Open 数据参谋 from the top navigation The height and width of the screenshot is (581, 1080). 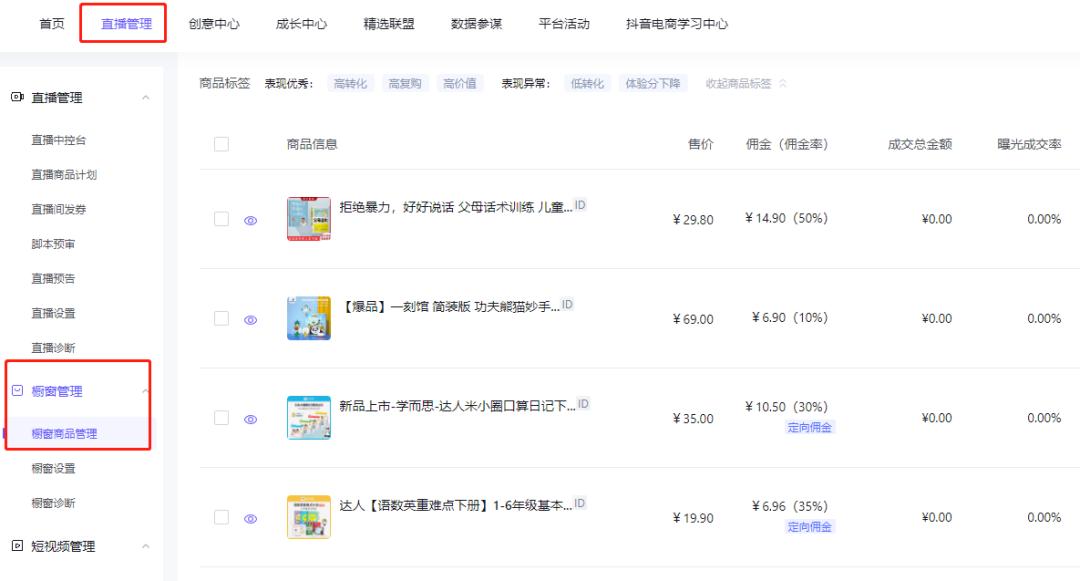[x=475, y=24]
